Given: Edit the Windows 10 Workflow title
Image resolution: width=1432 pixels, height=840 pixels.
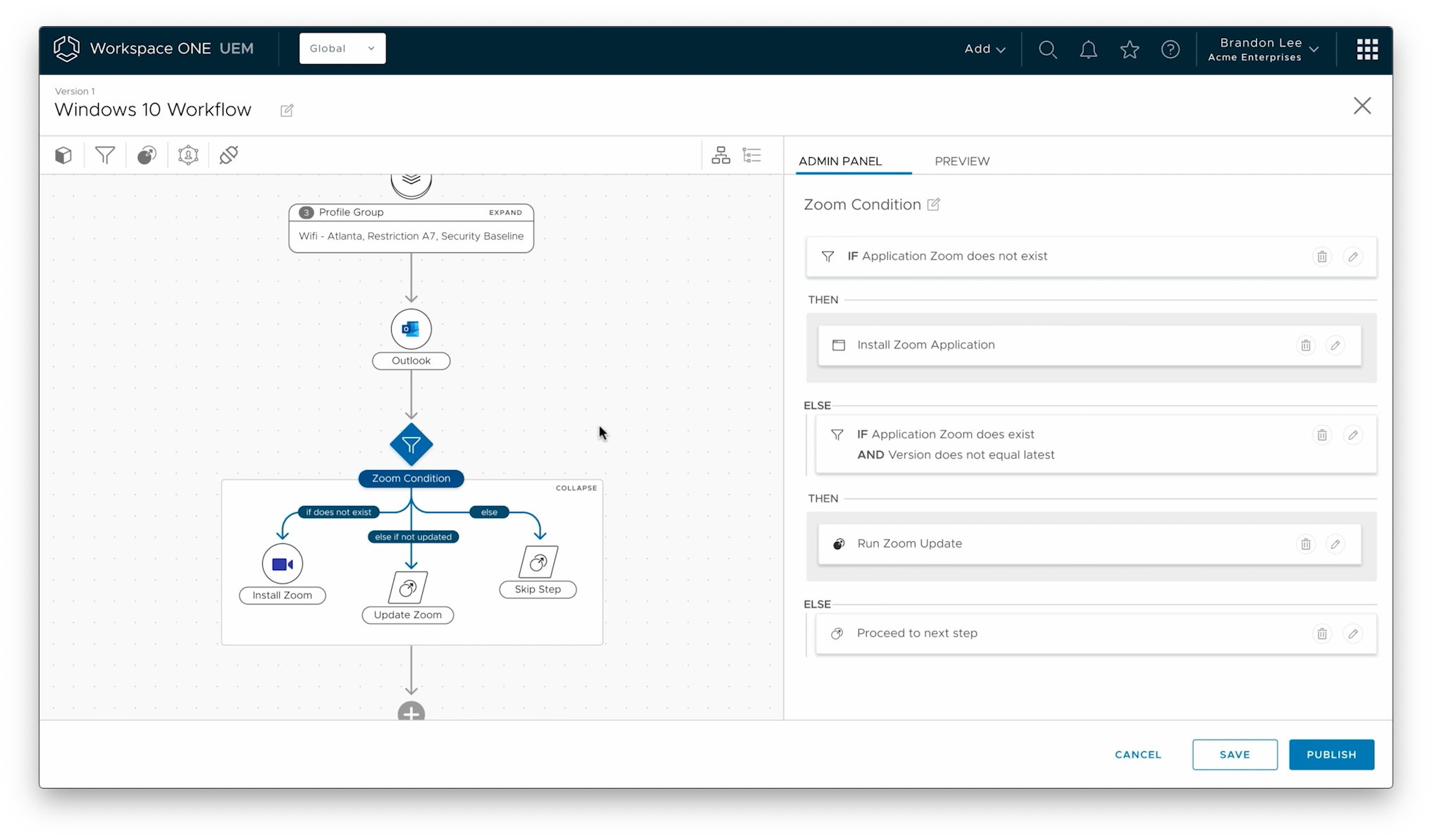Looking at the screenshot, I should 287,111.
